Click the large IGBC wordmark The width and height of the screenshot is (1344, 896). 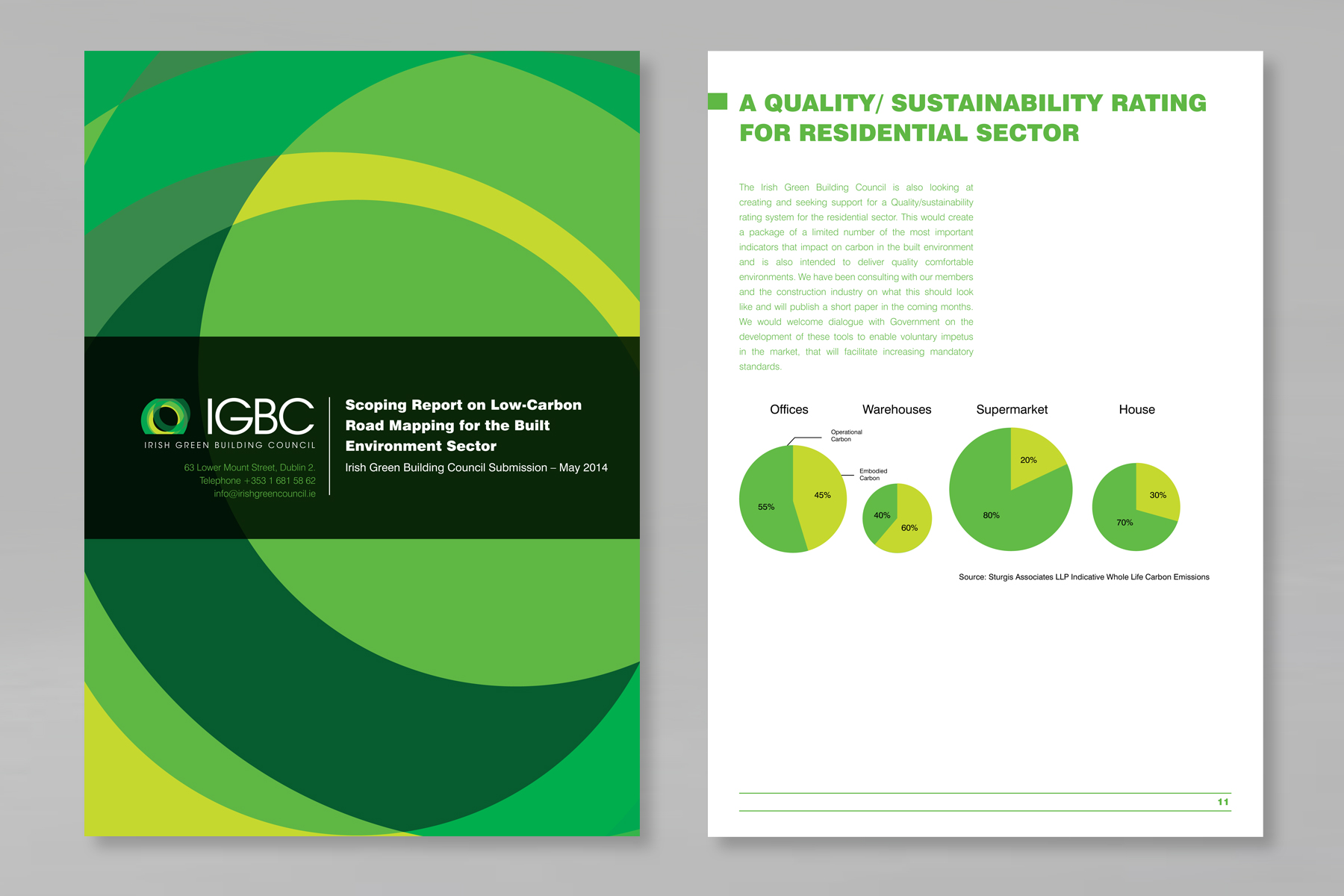tap(260, 417)
